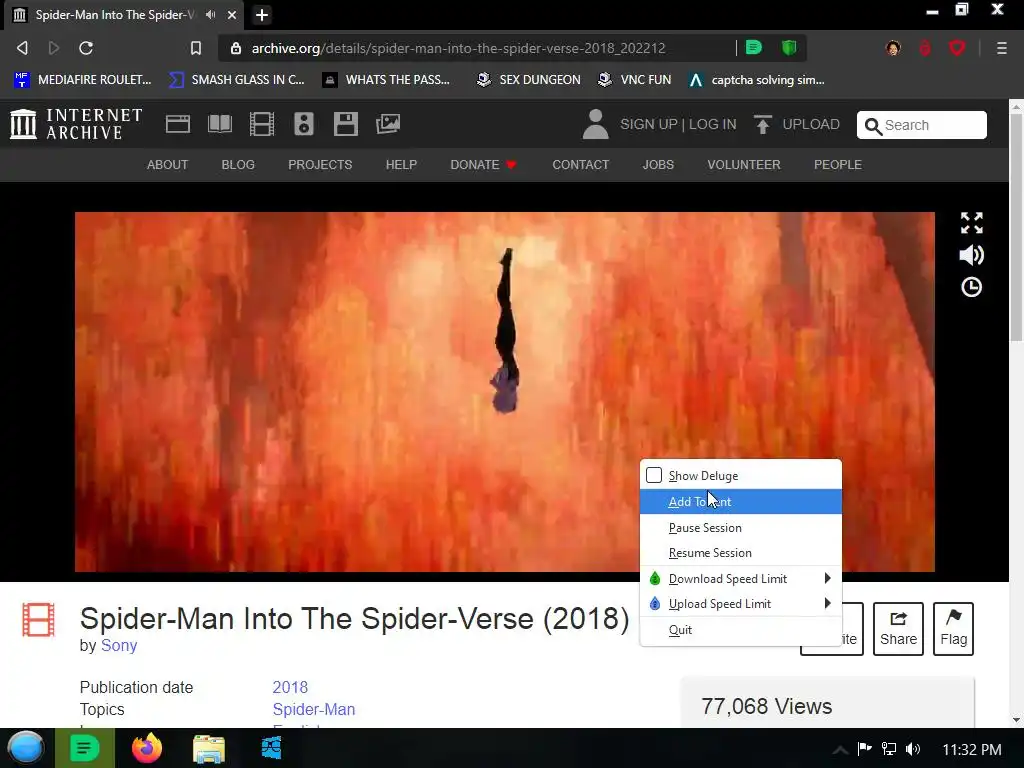
Task: Expand the Upload Speed Limit submenu
Action: coord(741,604)
